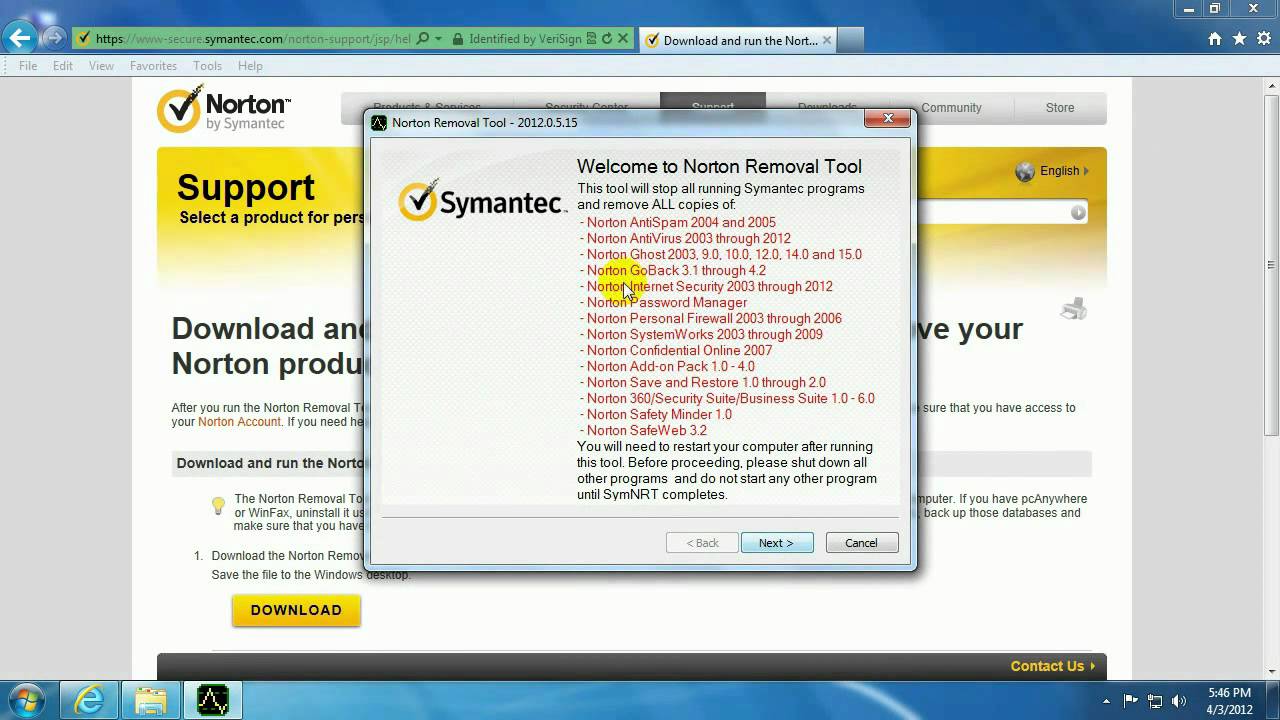1280x720 pixels.
Task: Open the Internet Explorer Home icon
Action: pos(1214,39)
